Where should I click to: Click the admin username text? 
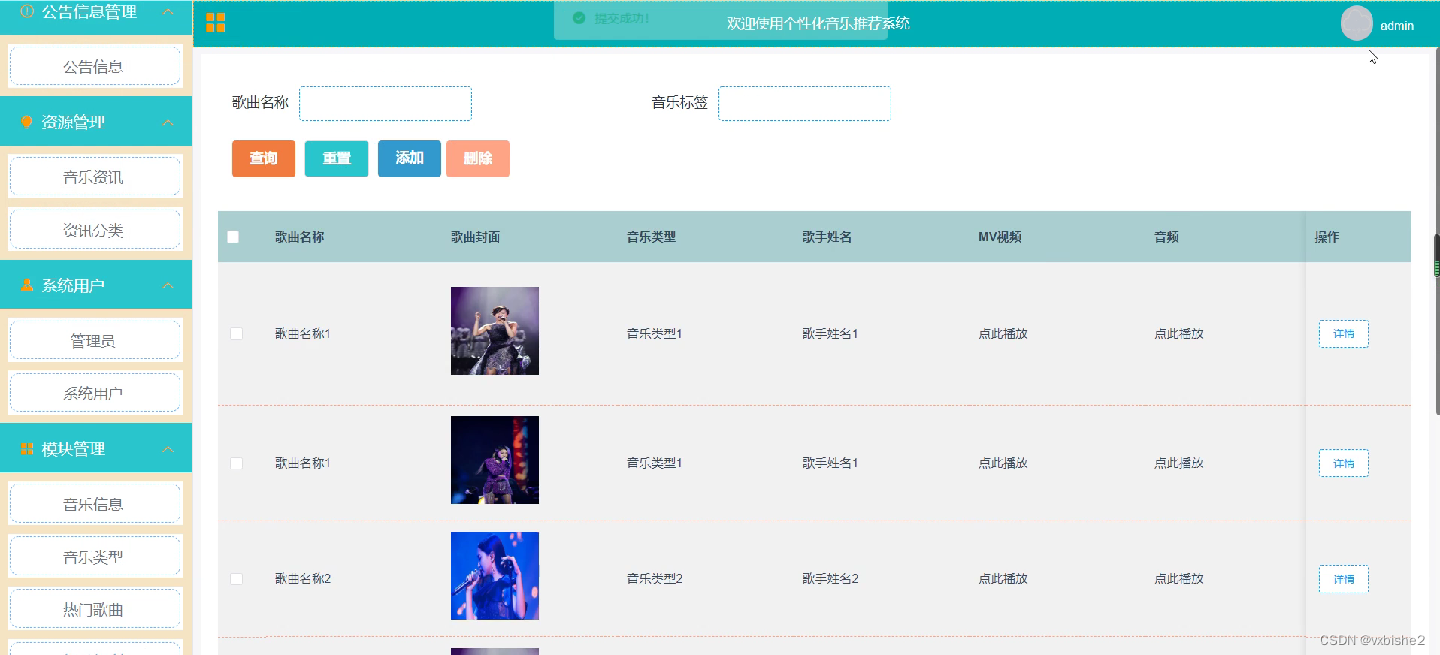click(1397, 25)
